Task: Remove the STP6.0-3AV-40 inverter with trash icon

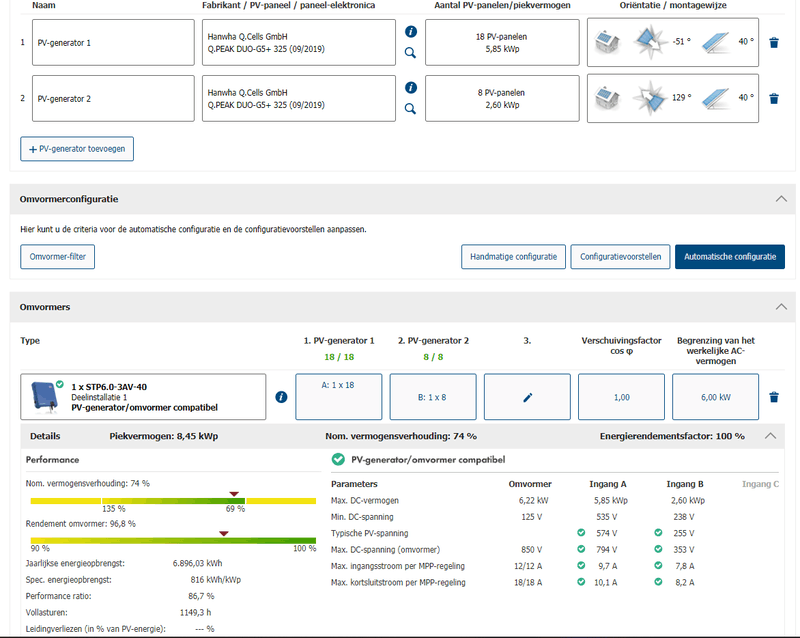Action: point(773,397)
